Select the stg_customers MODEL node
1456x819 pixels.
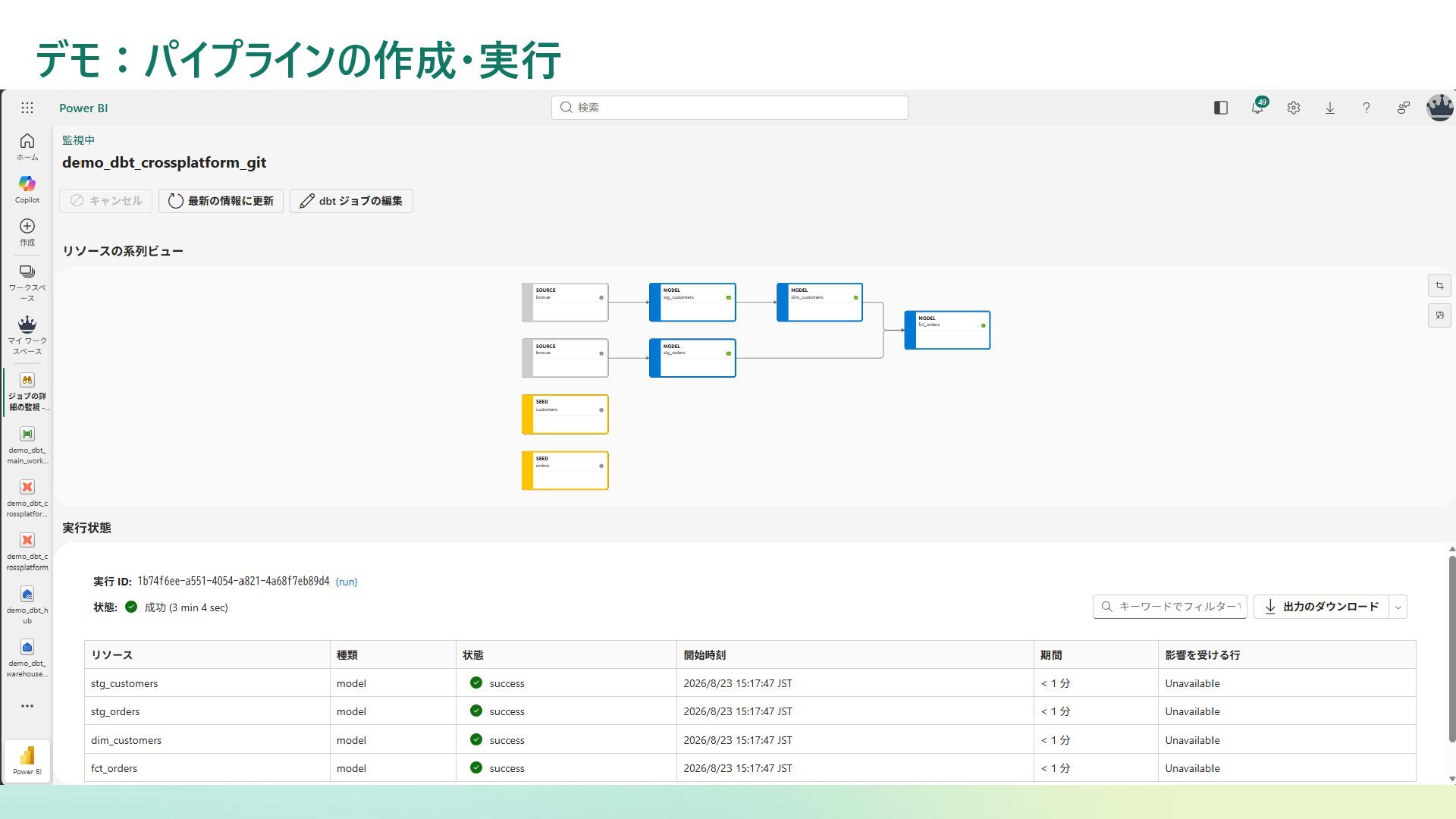(x=692, y=303)
